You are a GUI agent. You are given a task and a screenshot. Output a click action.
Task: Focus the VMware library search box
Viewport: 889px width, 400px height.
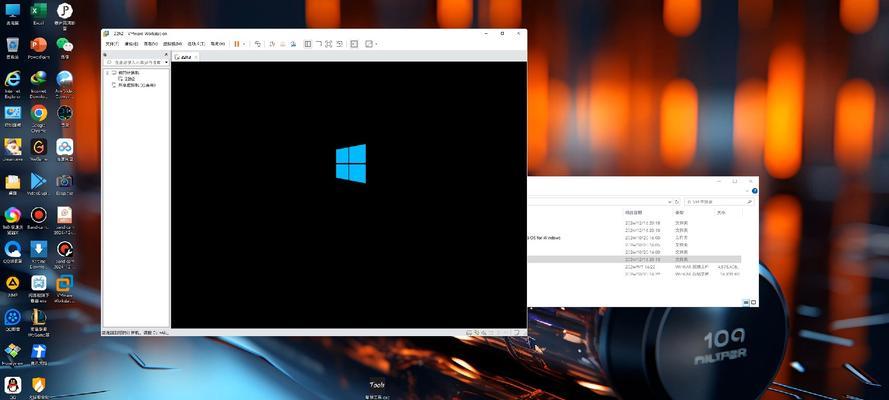coord(134,62)
